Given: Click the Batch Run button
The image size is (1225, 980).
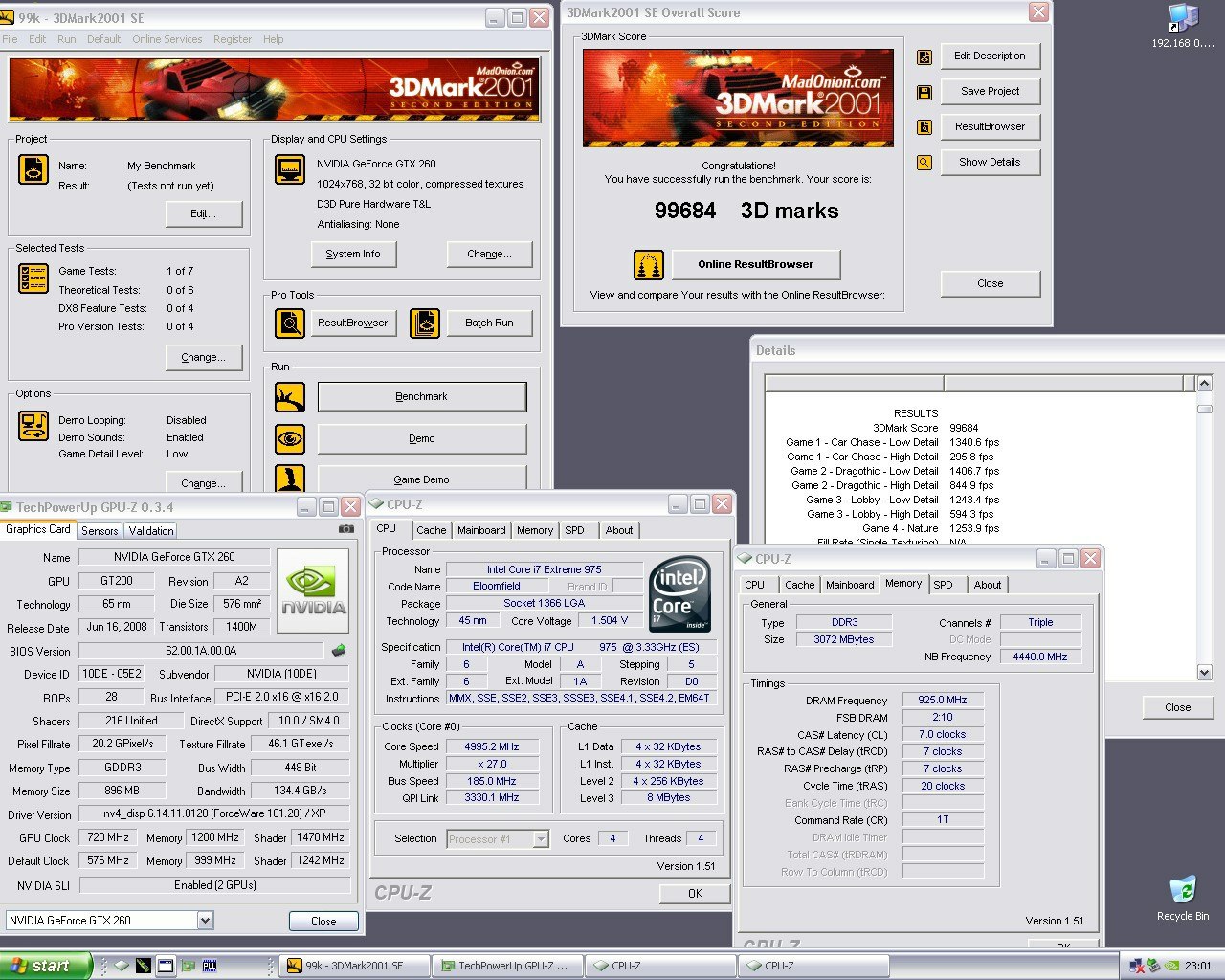Looking at the screenshot, I should click(x=489, y=323).
